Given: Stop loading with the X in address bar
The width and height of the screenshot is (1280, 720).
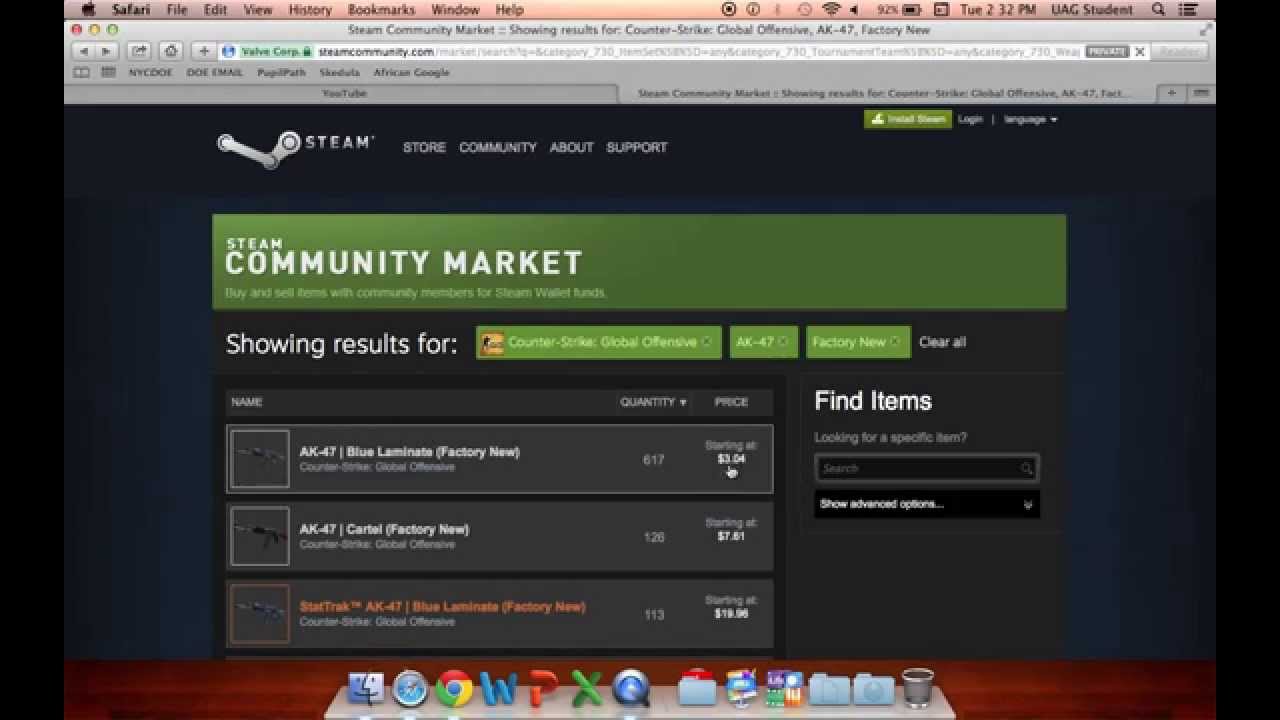Looking at the screenshot, I should point(1139,52).
